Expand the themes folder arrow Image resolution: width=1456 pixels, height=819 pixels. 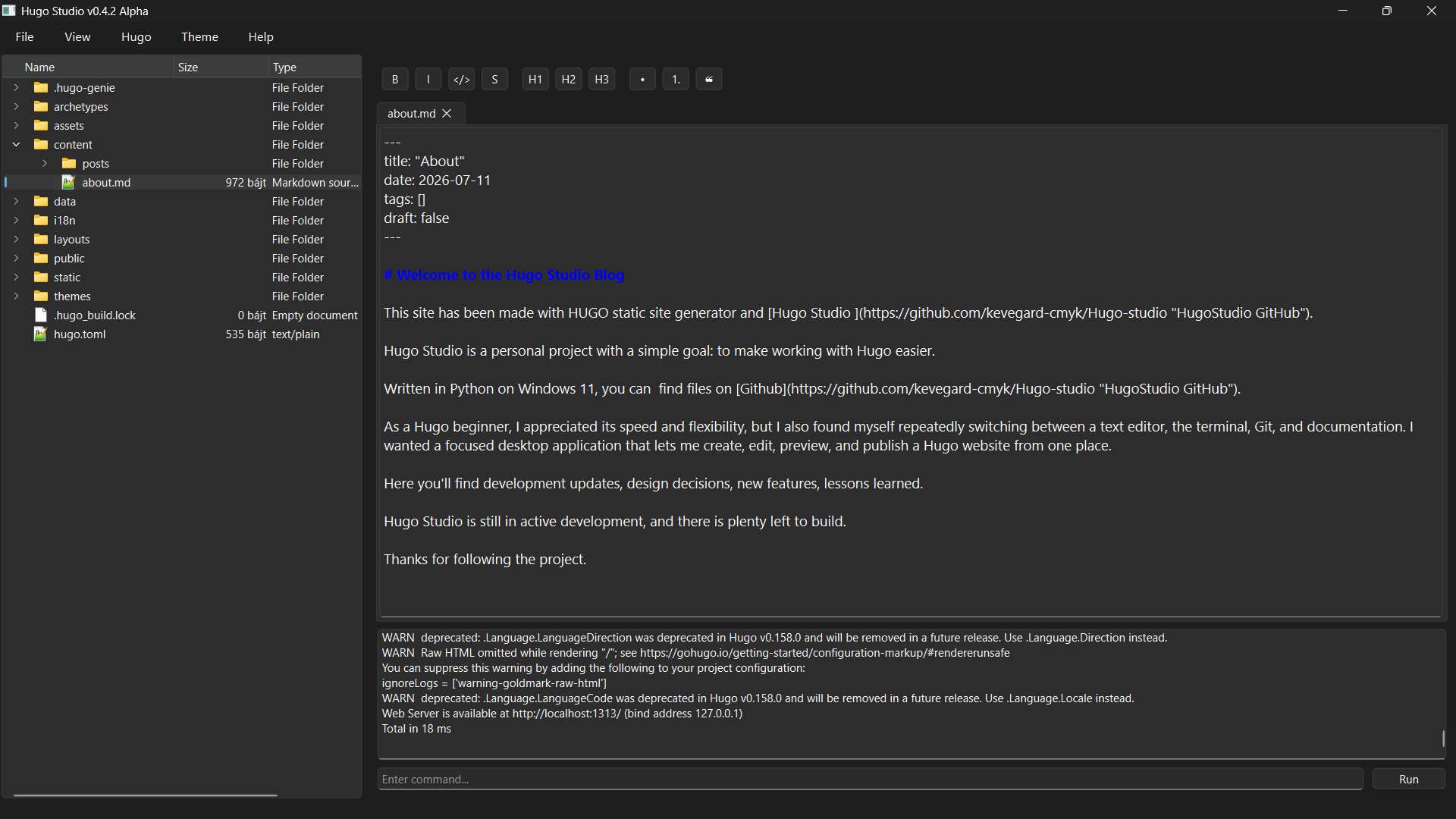pyautogui.click(x=16, y=296)
